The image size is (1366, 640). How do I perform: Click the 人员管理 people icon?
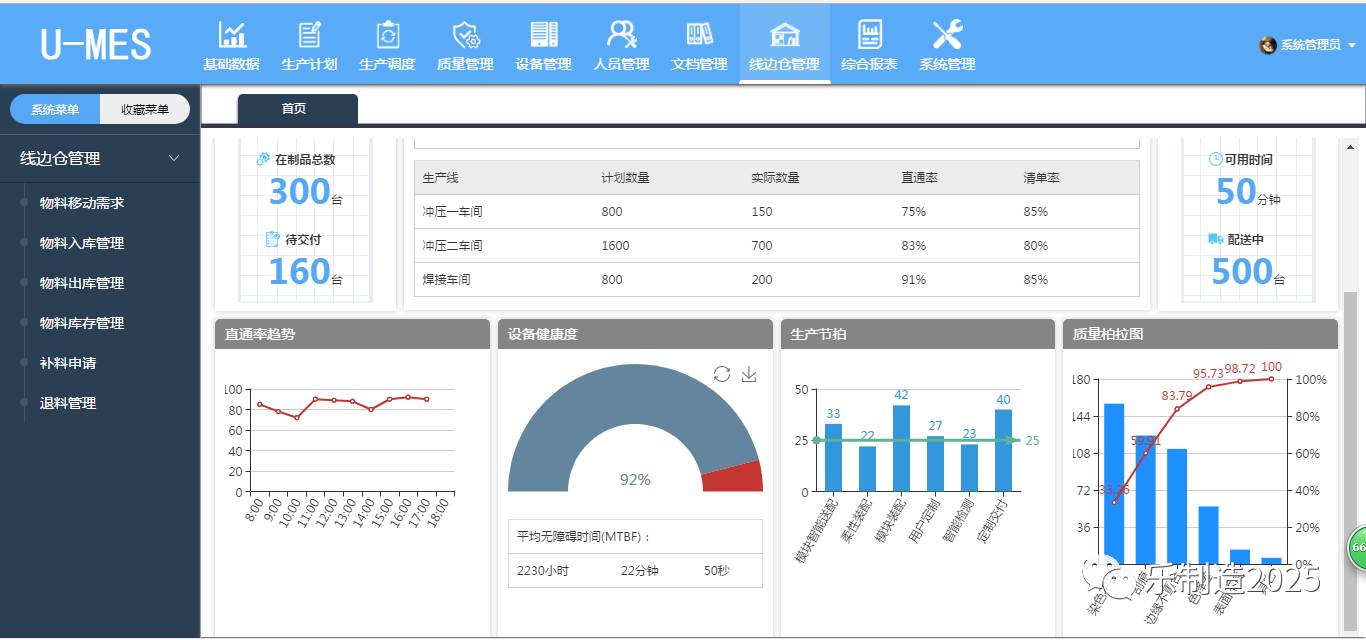621,36
